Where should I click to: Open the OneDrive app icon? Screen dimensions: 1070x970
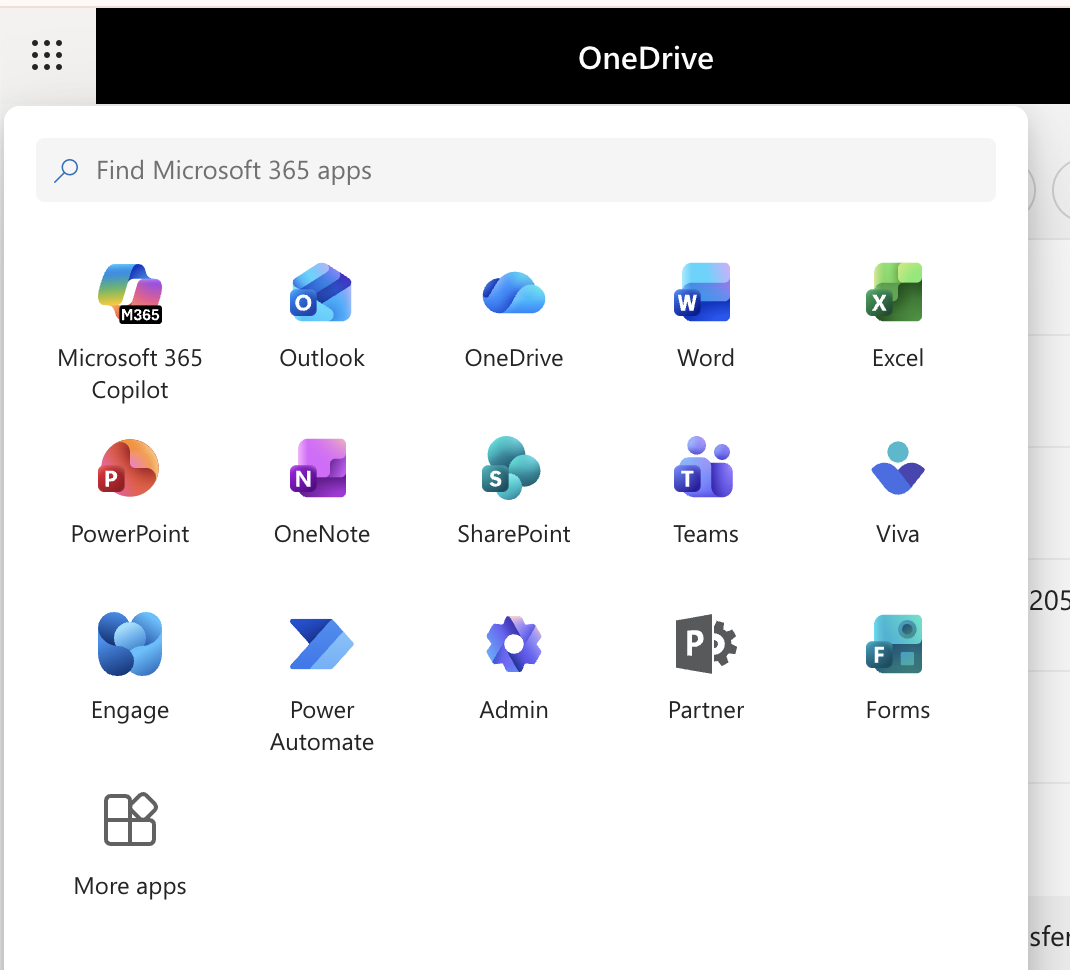click(x=514, y=294)
